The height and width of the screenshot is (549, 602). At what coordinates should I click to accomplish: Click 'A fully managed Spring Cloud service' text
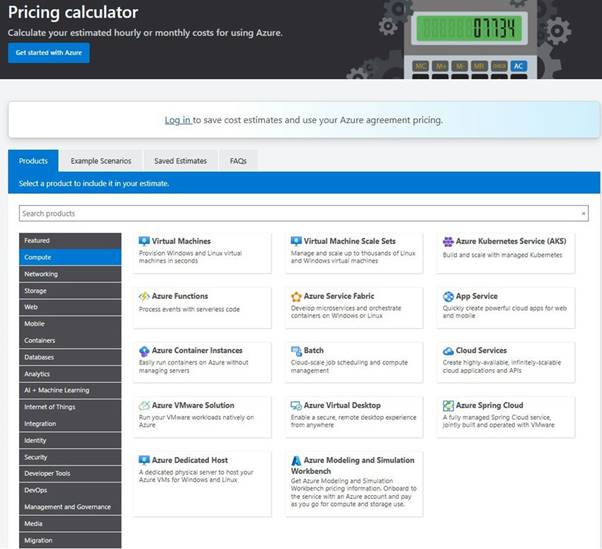point(498,421)
